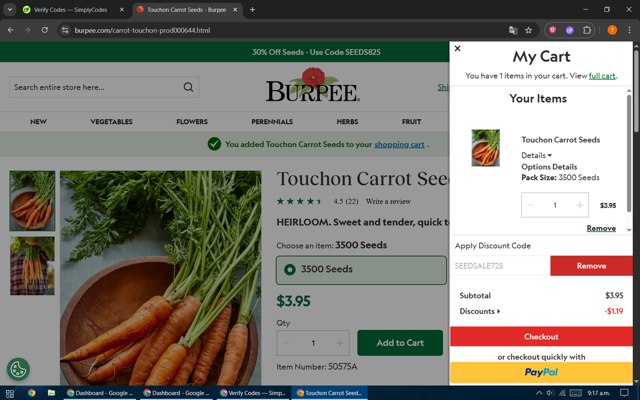640x400 pixels.
Task: Open the HERBS menu category
Action: click(x=347, y=122)
